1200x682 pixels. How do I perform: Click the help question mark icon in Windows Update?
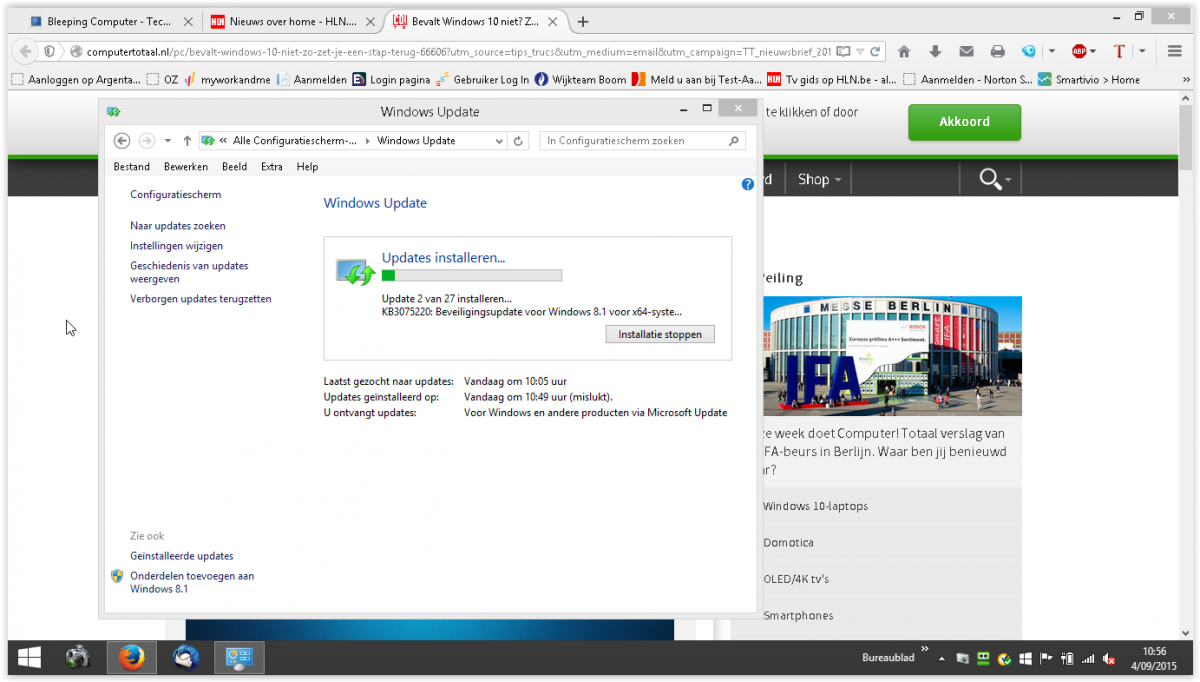point(747,185)
